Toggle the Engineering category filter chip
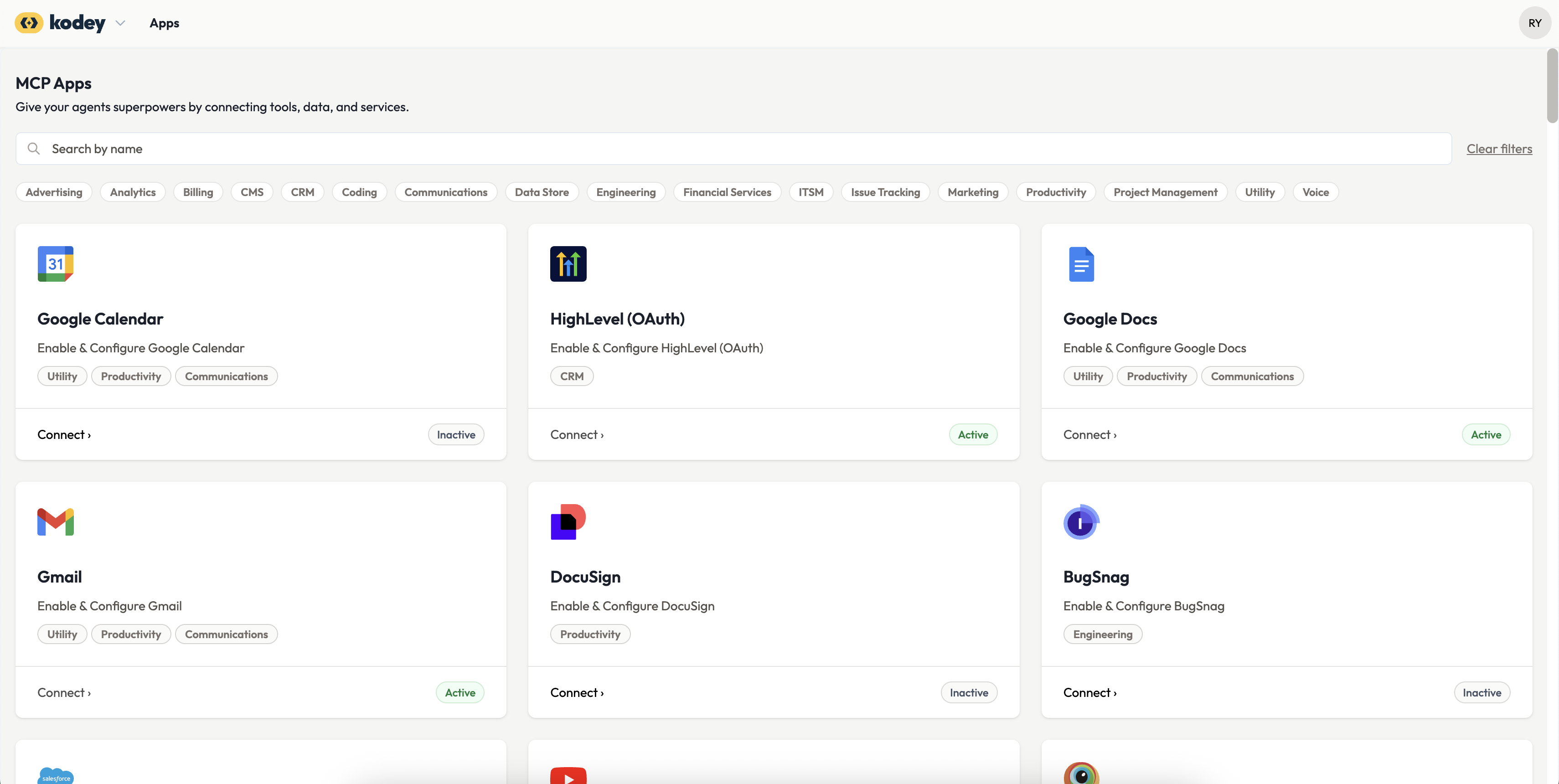The image size is (1559, 784). (625, 192)
